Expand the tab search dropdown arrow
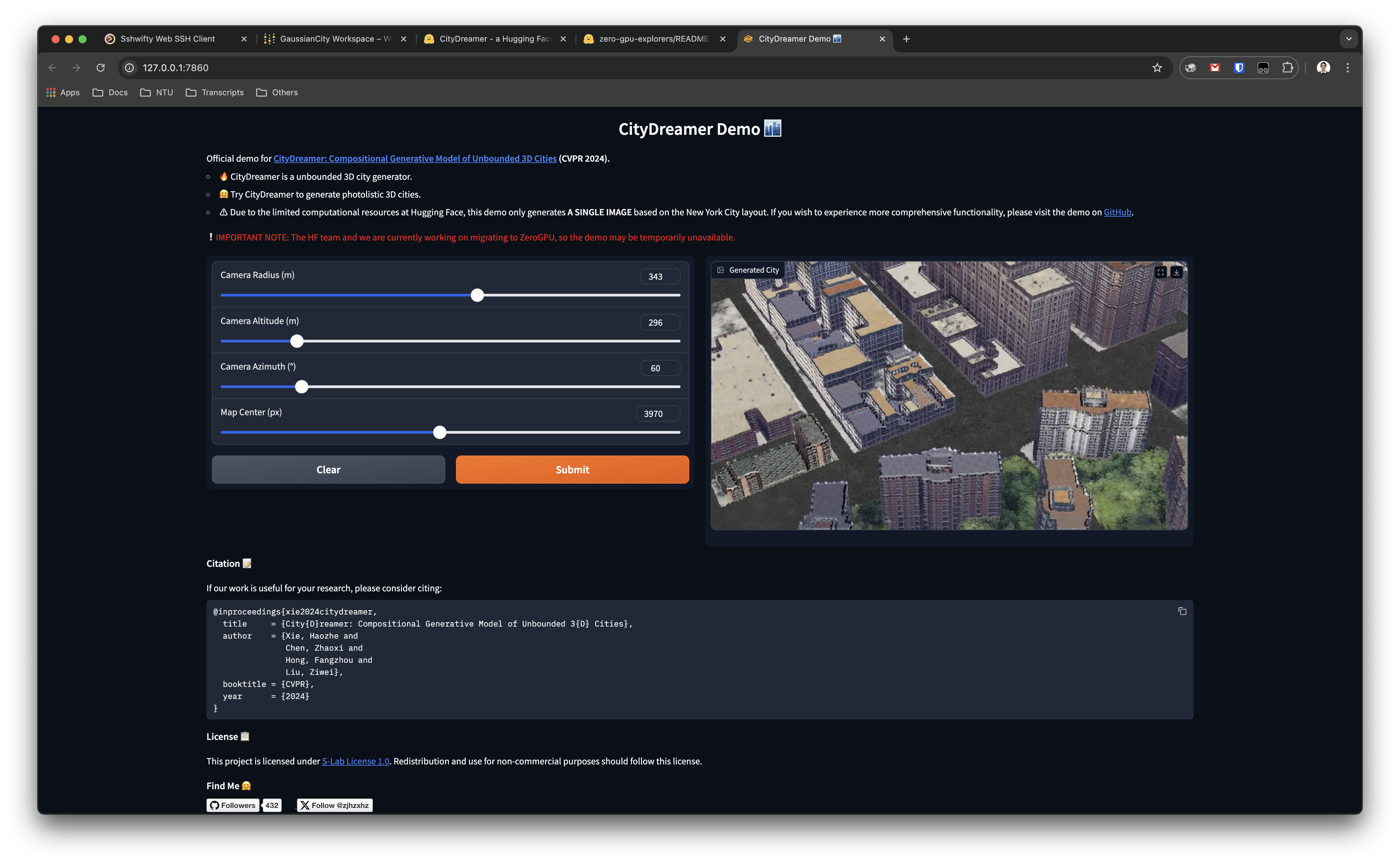This screenshot has width=1400, height=864. (x=1349, y=39)
